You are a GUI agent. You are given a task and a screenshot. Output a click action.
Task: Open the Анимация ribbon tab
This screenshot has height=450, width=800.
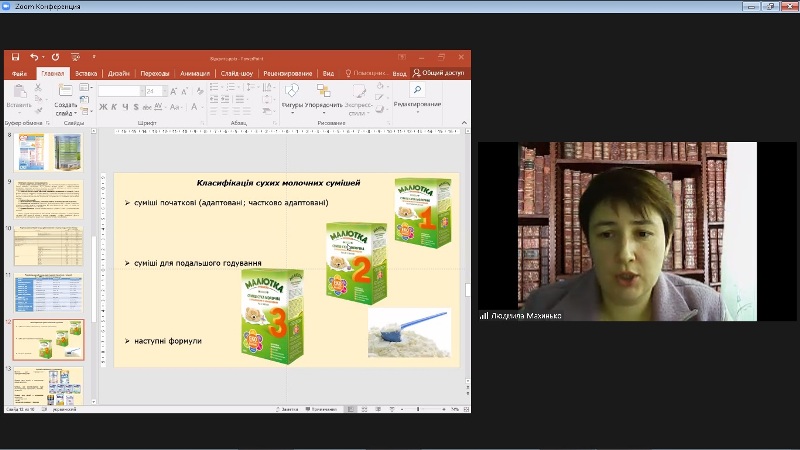pyautogui.click(x=195, y=73)
